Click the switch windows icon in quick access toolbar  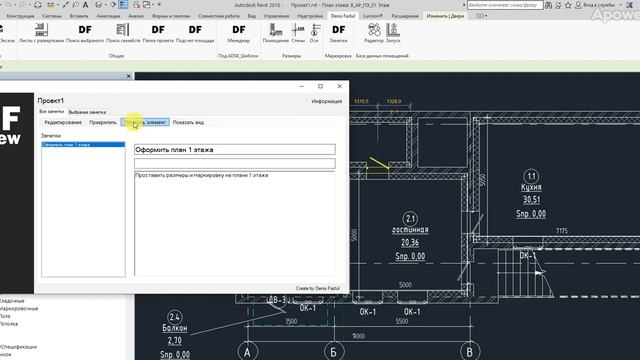(147, 5)
